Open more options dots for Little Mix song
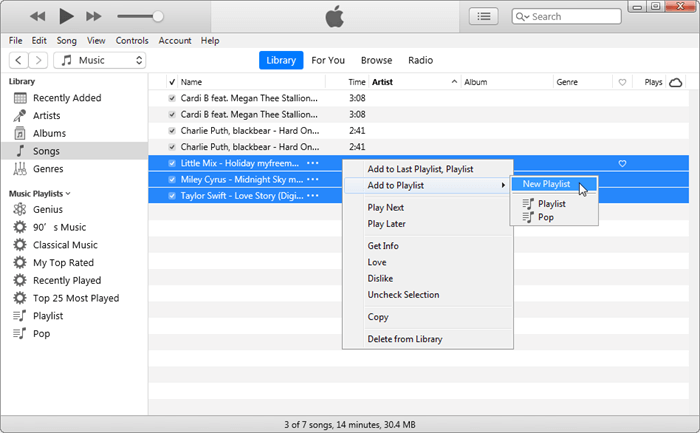The width and height of the screenshot is (700, 433). point(313,163)
